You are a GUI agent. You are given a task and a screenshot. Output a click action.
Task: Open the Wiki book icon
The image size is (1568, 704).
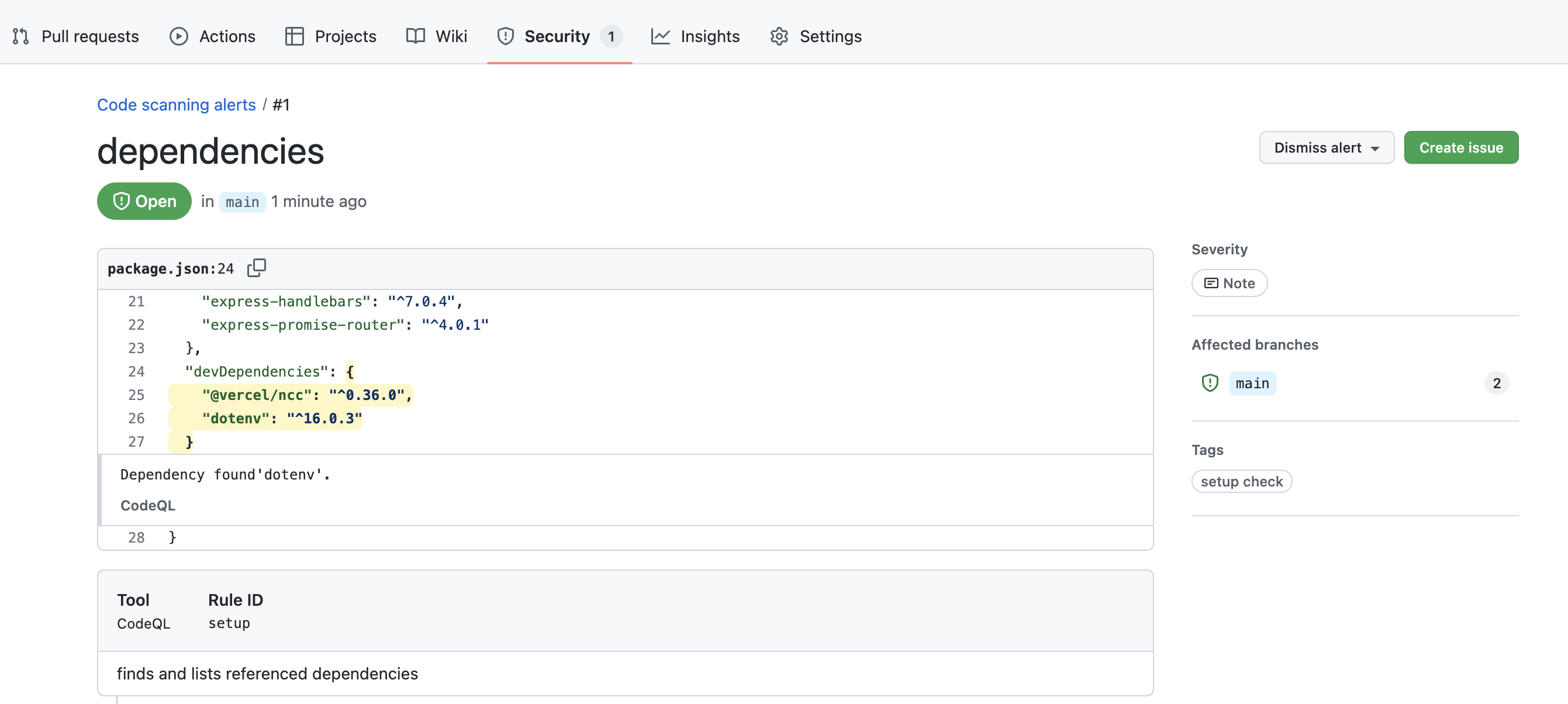[415, 36]
